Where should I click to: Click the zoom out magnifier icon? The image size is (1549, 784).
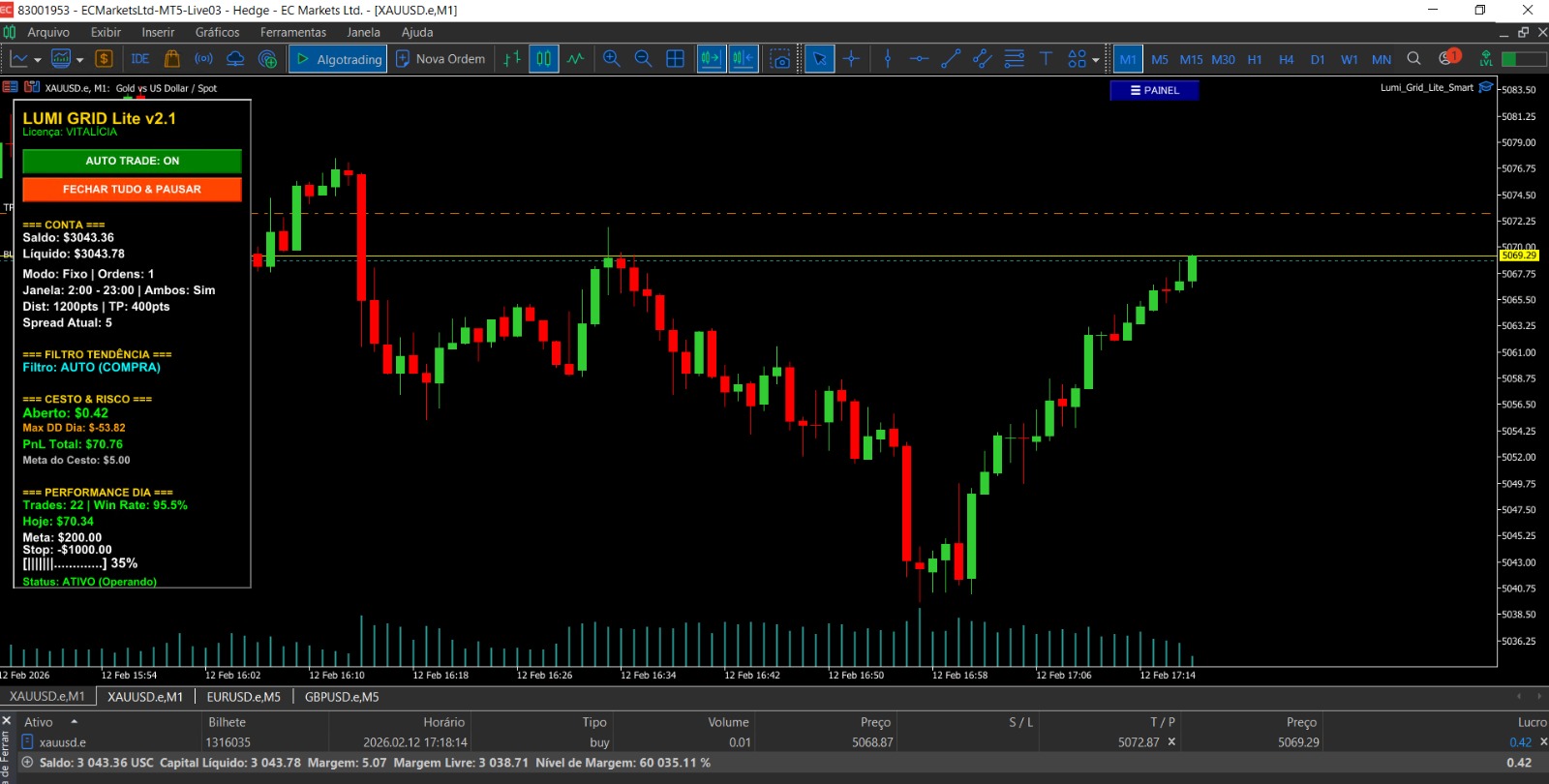pos(643,59)
